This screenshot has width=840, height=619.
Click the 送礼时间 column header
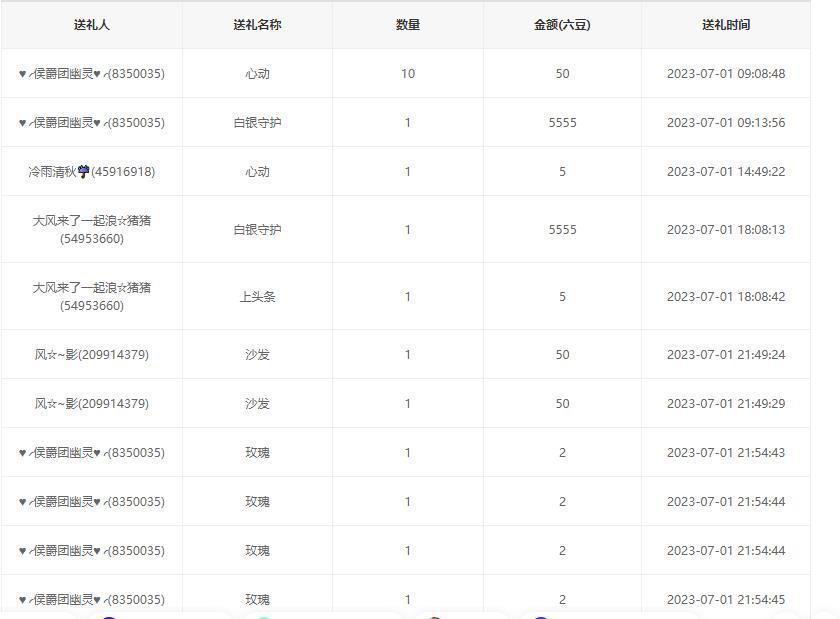click(726, 25)
